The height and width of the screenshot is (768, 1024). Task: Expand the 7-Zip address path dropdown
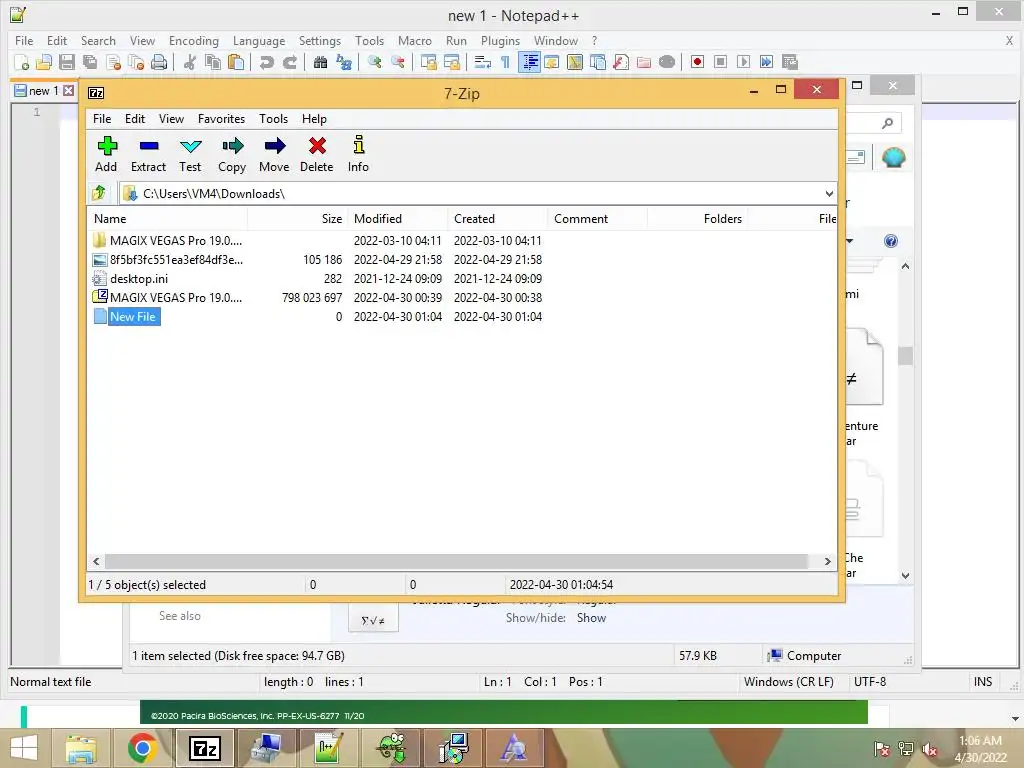829,193
